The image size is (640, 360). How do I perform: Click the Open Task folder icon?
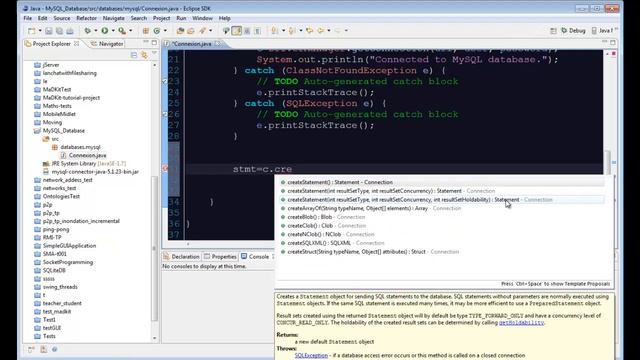tap(191, 31)
